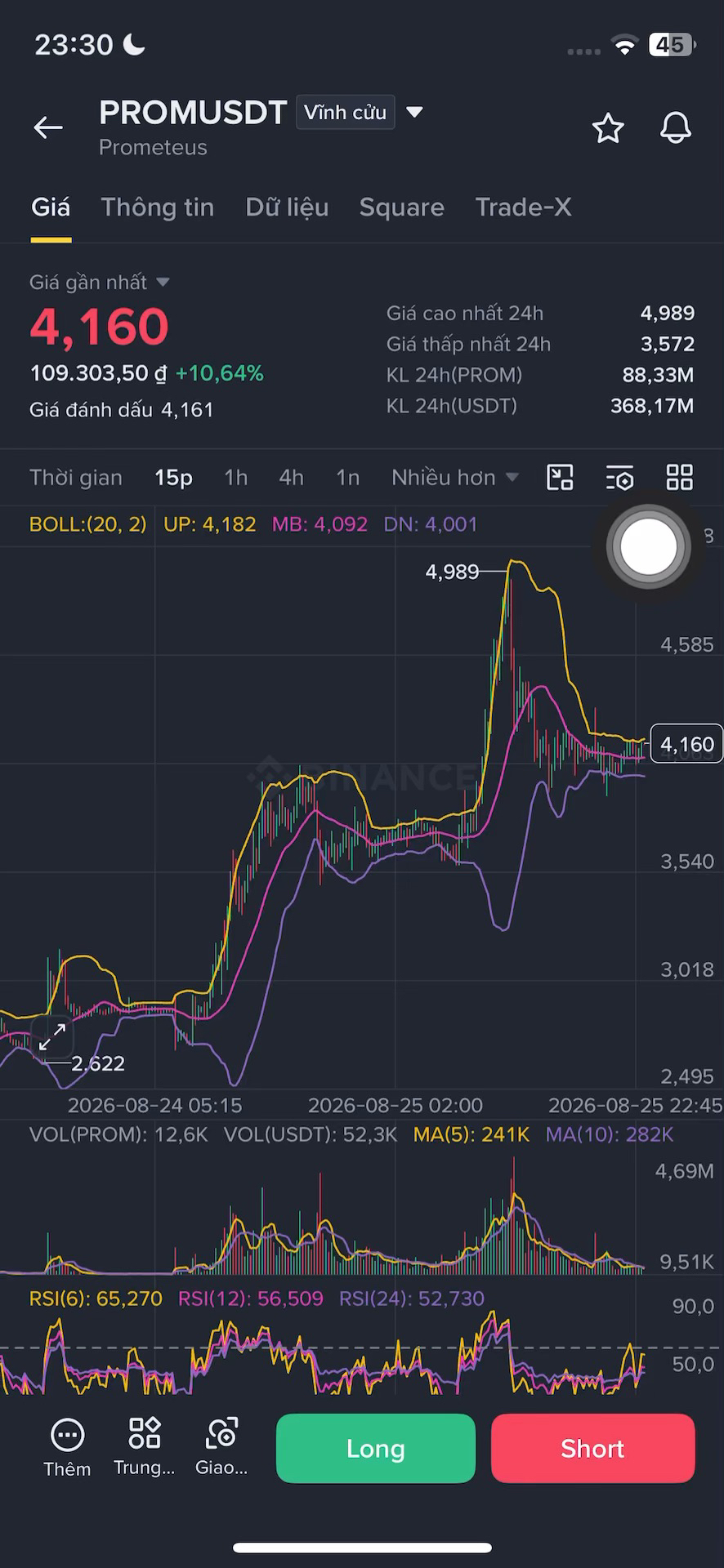Image resolution: width=724 pixels, height=1568 pixels.
Task: Tap the Giá thấp nhất 24h value 3,572
Action: tap(668, 345)
